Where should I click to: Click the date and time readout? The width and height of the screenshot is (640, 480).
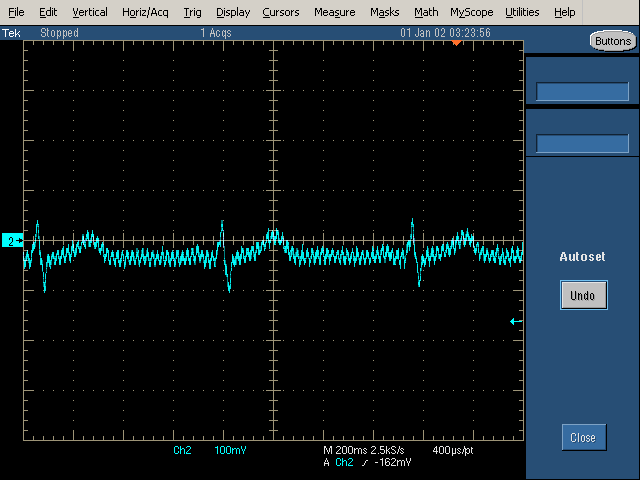[x=445, y=33]
